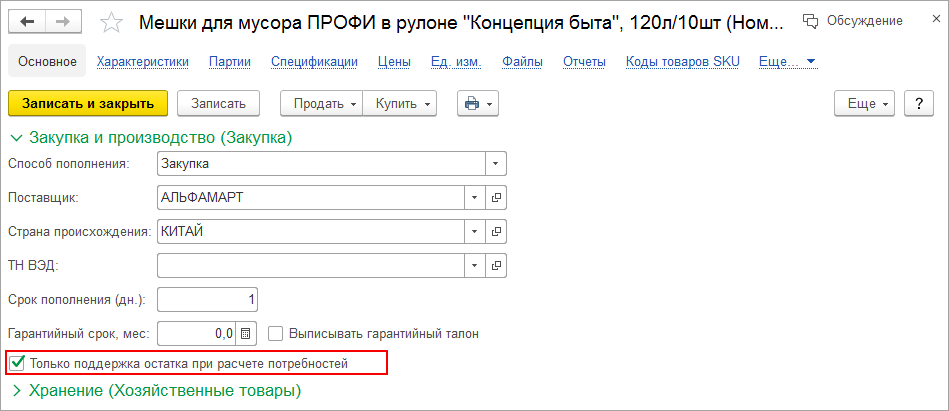949x411 pixels.
Task: Open the ТН ВЭД record form icon
Action: [x=495, y=265]
